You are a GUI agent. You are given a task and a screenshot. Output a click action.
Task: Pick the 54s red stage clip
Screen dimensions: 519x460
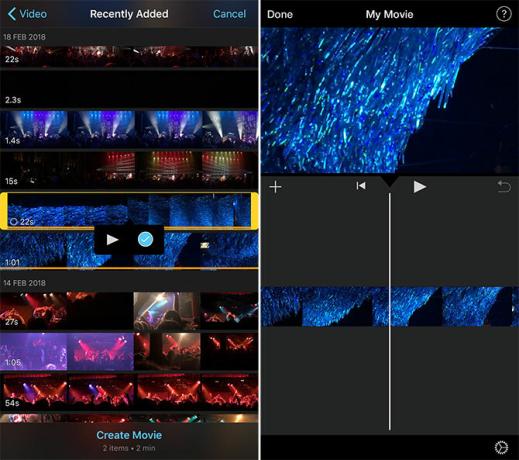[x=129, y=392]
